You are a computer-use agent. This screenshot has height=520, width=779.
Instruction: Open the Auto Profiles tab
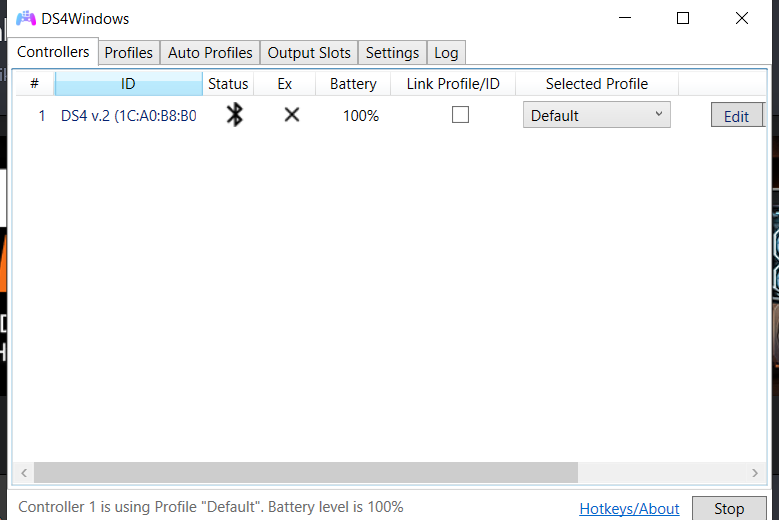pos(210,53)
